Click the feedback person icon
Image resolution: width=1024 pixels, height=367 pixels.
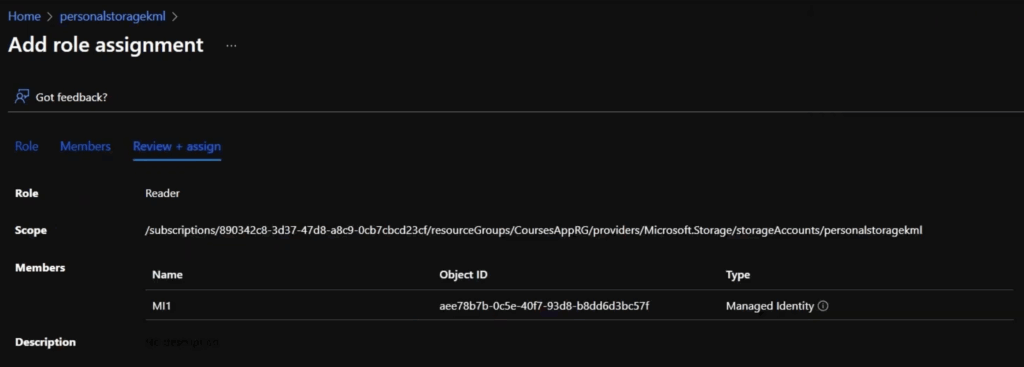pos(22,97)
